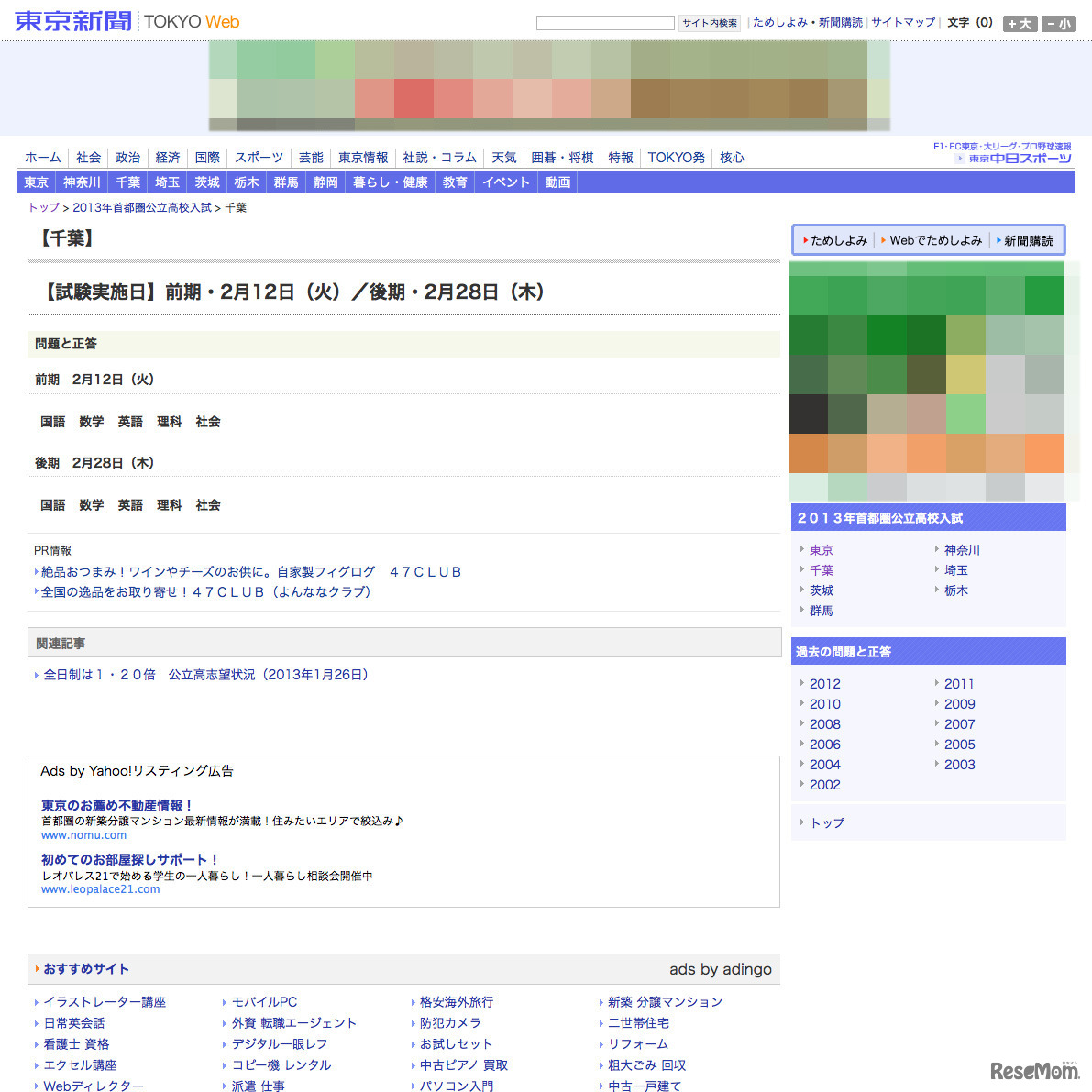Click the pixelated top banner advertisement
This screenshot has height=1092, width=1092.
(549, 85)
